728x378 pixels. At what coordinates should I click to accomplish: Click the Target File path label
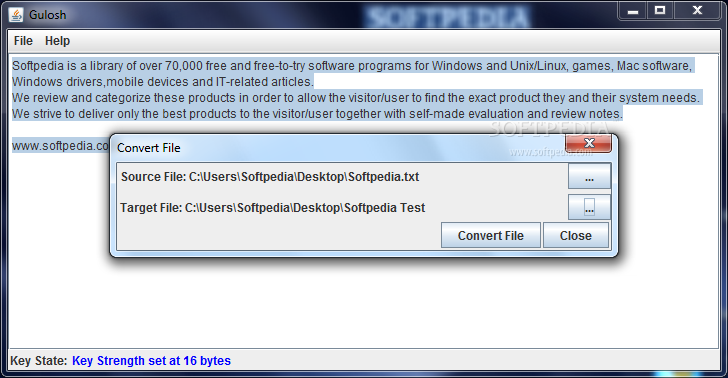click(x=273, y=208)
